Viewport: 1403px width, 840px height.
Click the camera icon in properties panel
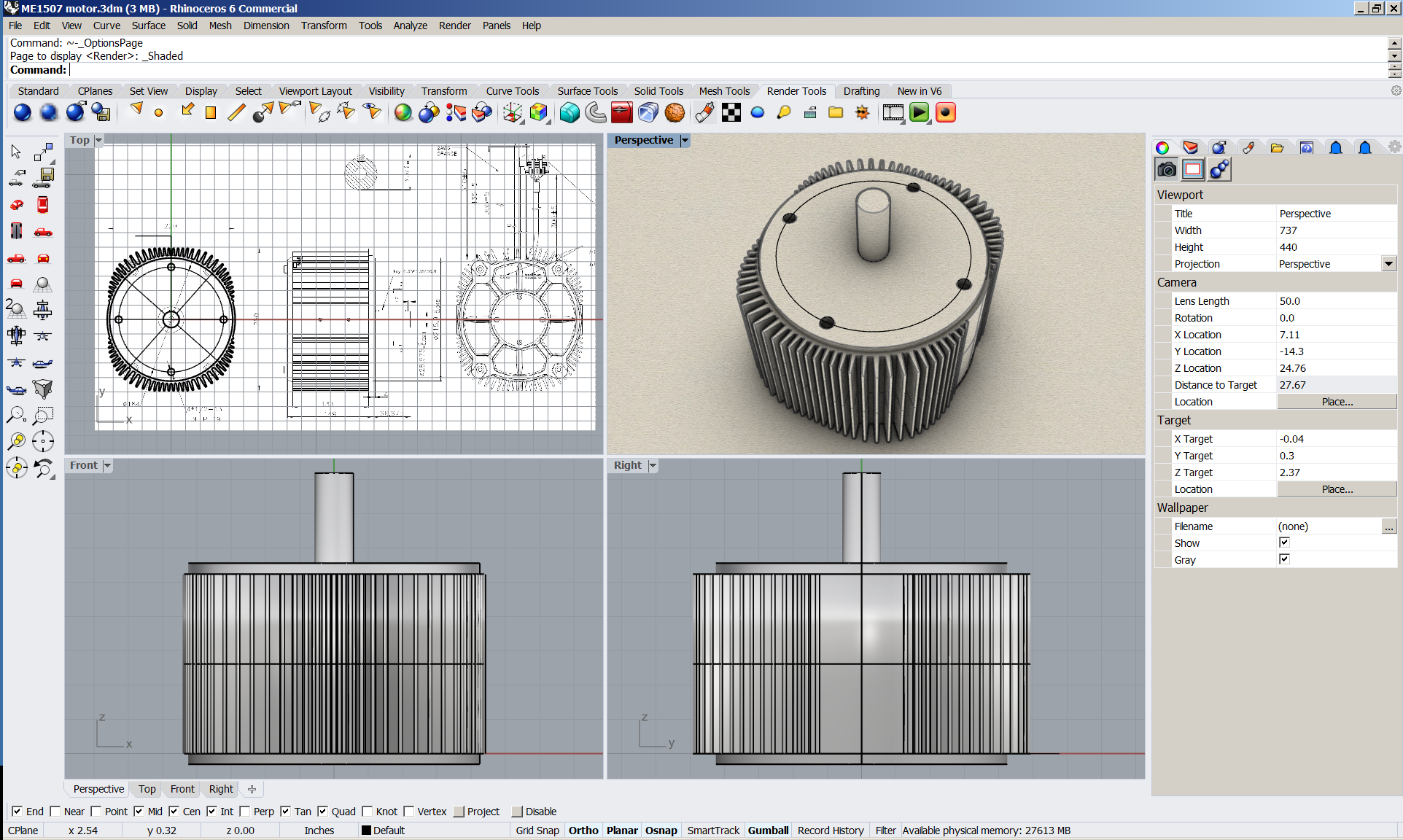(1167, 170)
